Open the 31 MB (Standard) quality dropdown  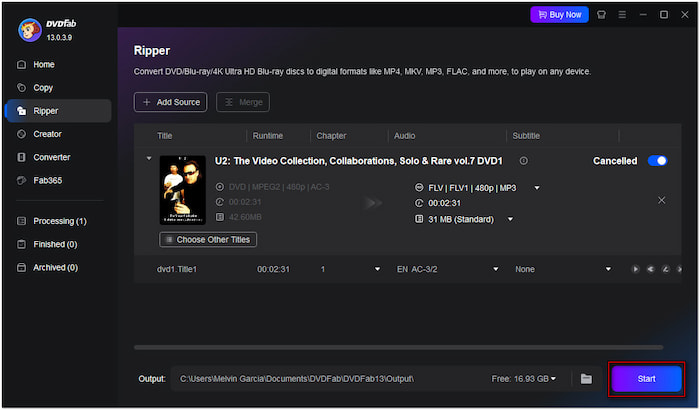[510, 219]
